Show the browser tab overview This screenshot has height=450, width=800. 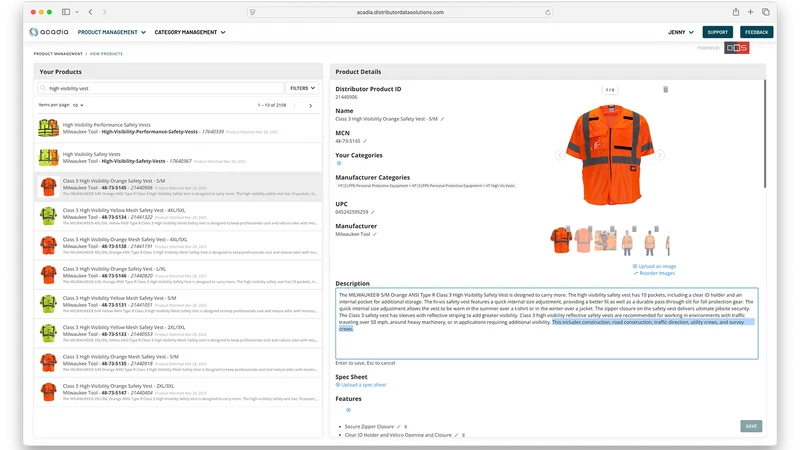click(x=765, y=12)
